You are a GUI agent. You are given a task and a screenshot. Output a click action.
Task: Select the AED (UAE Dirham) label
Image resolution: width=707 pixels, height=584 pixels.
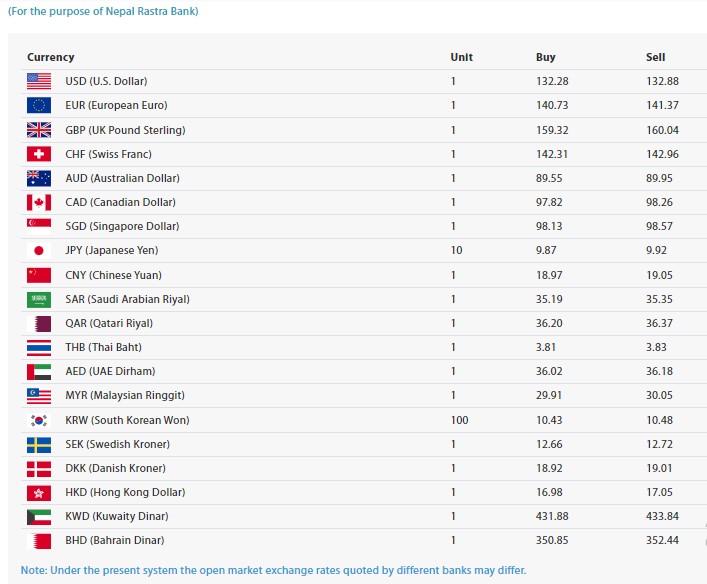pos(110,371)
